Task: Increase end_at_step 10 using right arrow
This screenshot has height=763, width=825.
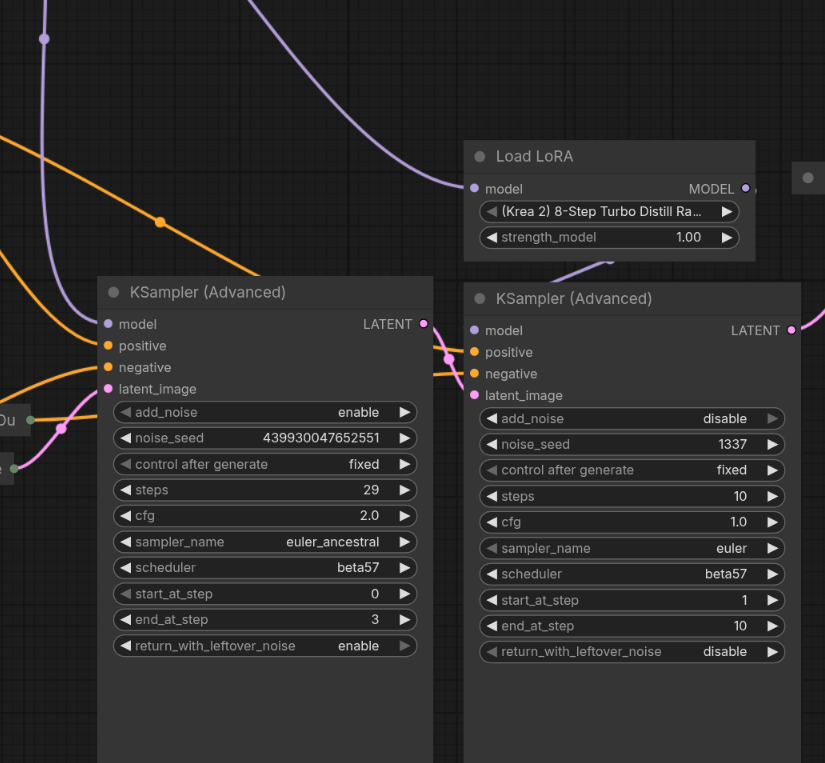Action: point(772,626)
